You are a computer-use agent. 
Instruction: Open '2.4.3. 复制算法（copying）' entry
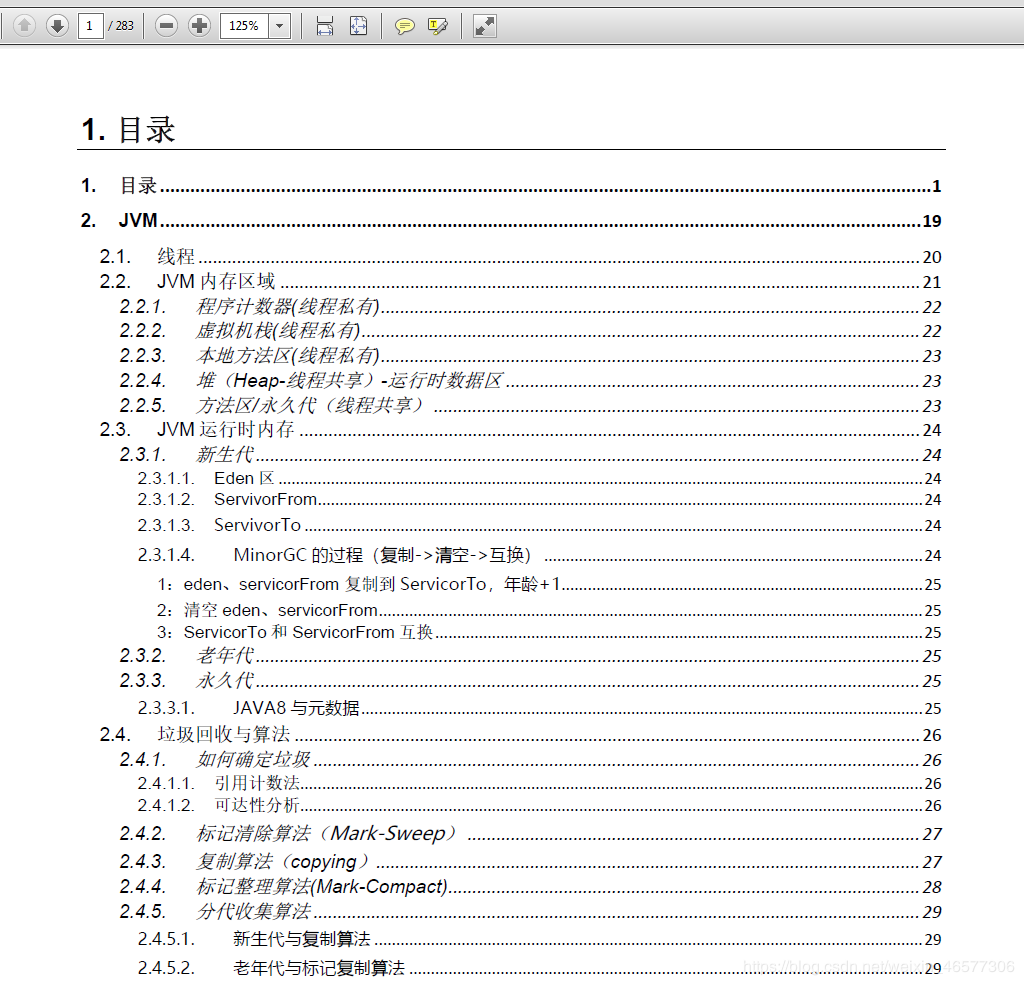(x=530, y=862)
